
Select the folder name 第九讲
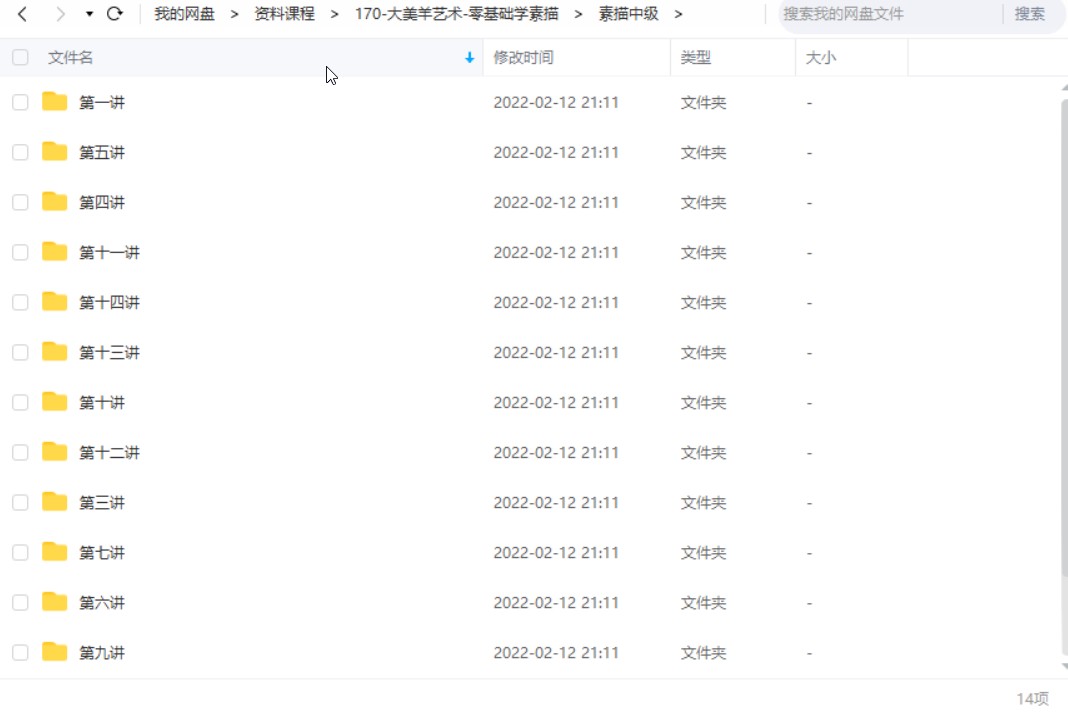tap(102, 652)
